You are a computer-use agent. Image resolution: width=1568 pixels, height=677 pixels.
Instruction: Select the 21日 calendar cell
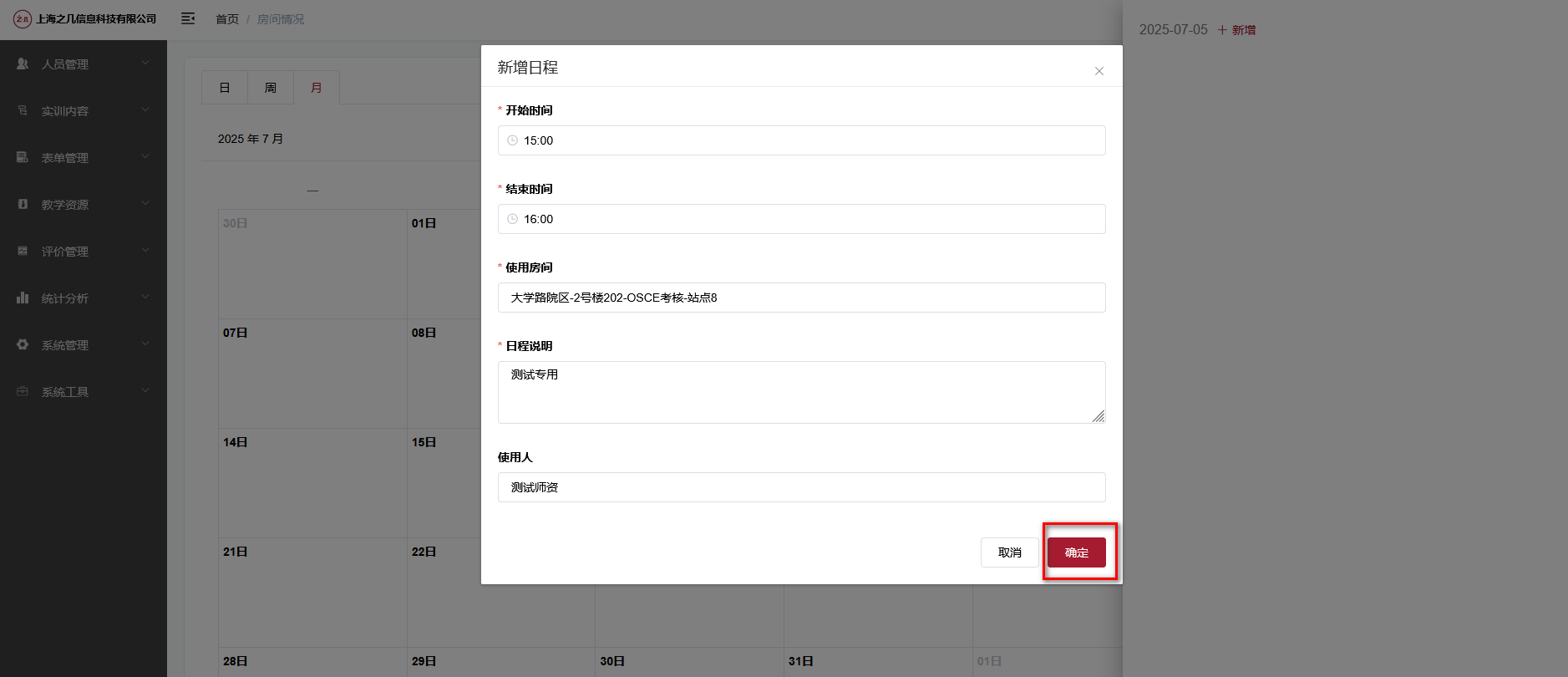pyautogui.click(x=312, y=593)
